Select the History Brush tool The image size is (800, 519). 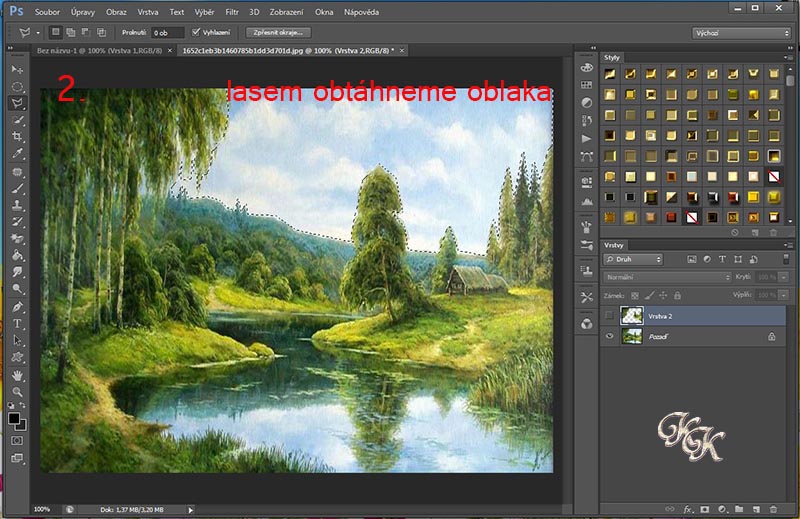click(x=17, y=221)
